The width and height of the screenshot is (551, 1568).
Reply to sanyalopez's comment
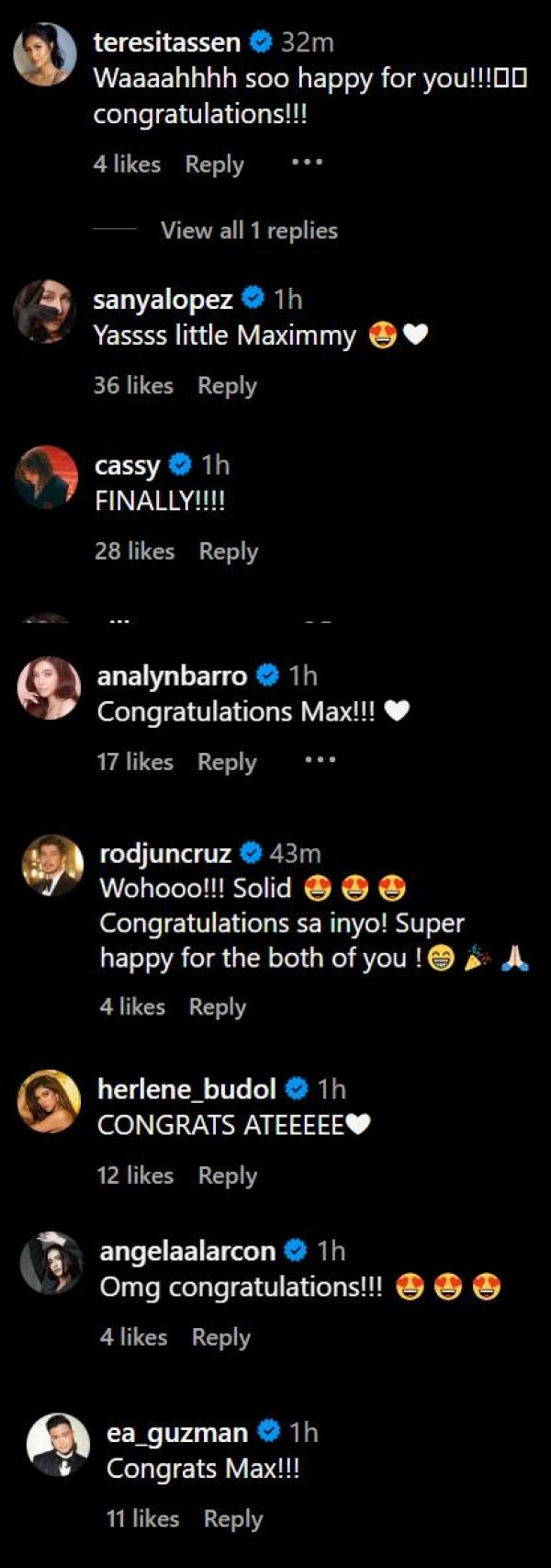click(x=227, y=386)
